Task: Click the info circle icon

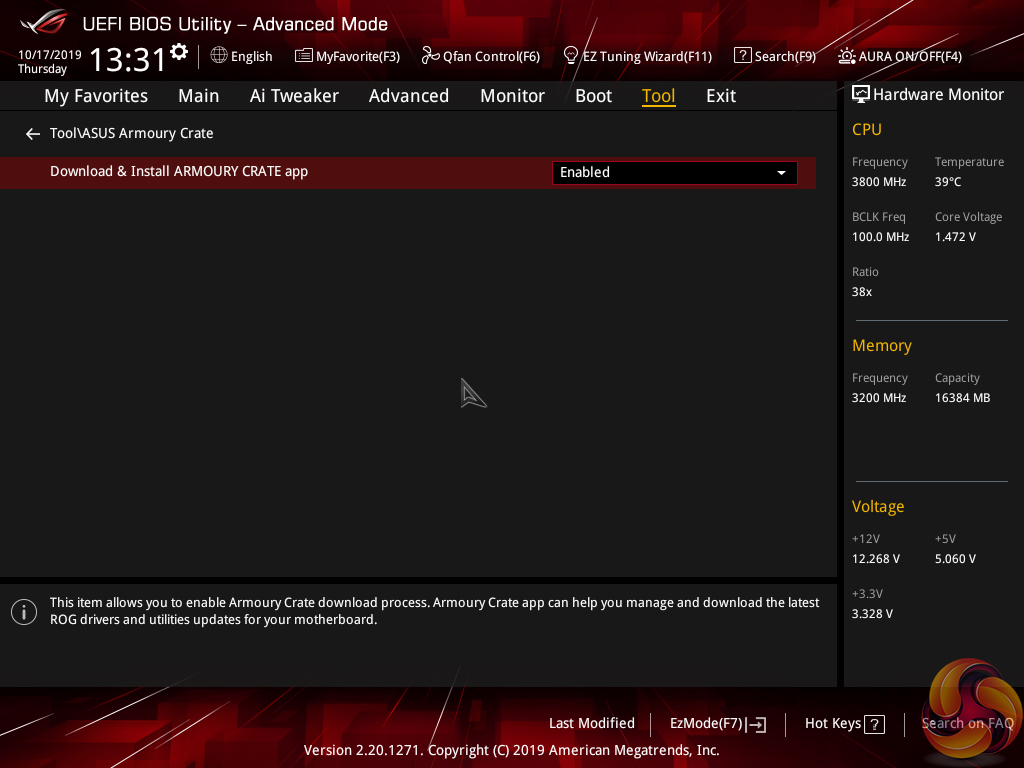Action: tap(24, 612)
